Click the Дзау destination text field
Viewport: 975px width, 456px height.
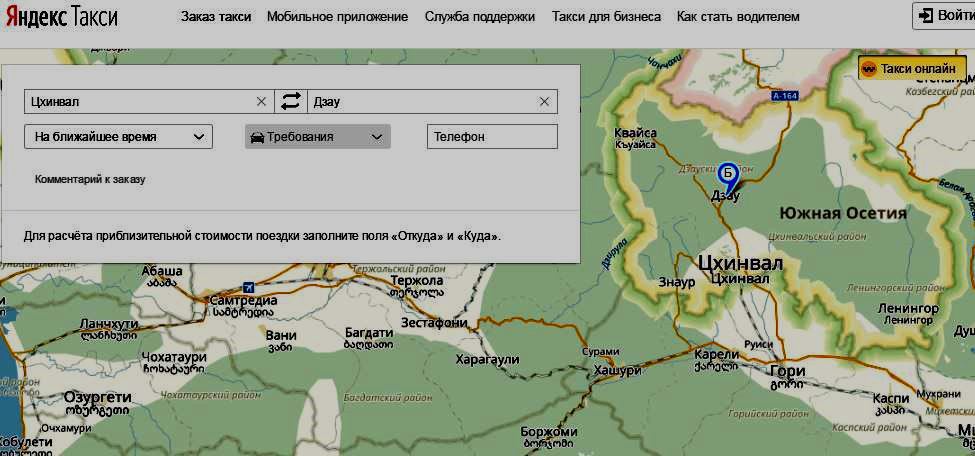pyautogui.click(x=420, y=101)
